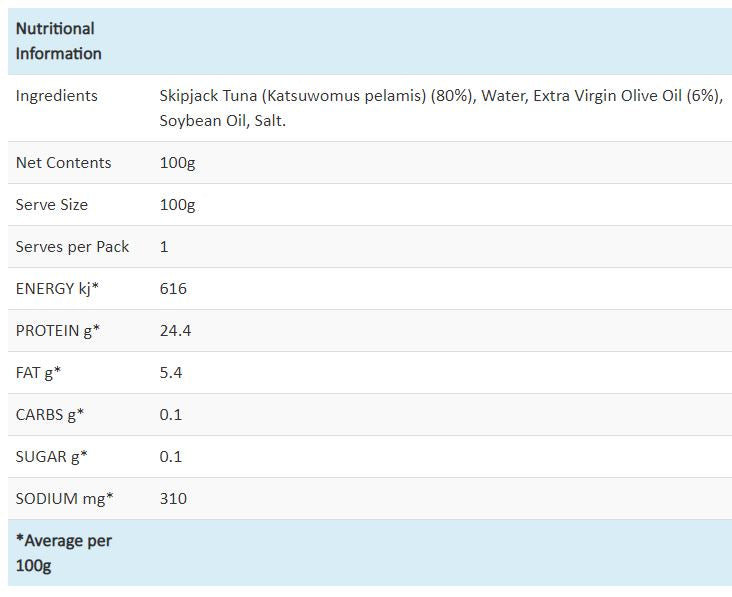
Task: Click the sodium value 310
Action: coord(173,499)
